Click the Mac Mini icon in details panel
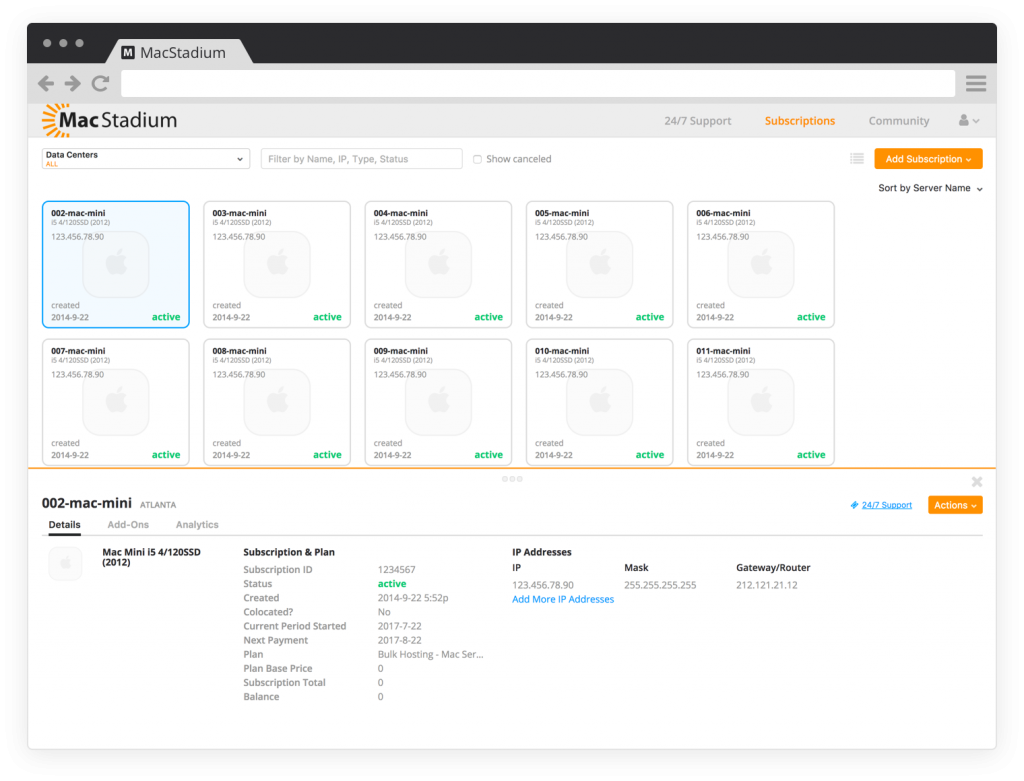This screenshot has width=1024, height=781. [65, 563]
